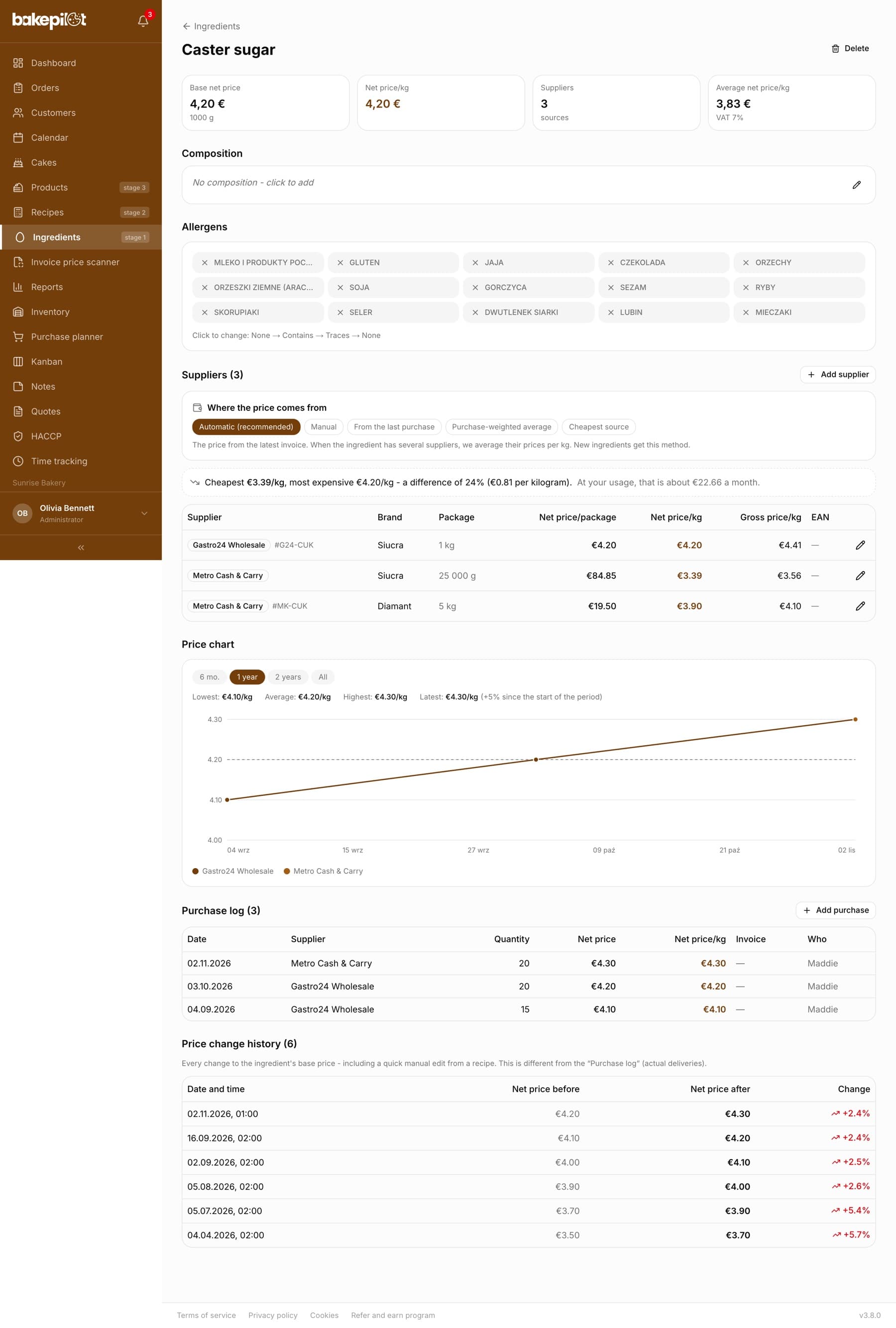Expand the Olivia Bennett account menu
Image resolution: width=896 pixels, height=1328 pixels.
81,513
